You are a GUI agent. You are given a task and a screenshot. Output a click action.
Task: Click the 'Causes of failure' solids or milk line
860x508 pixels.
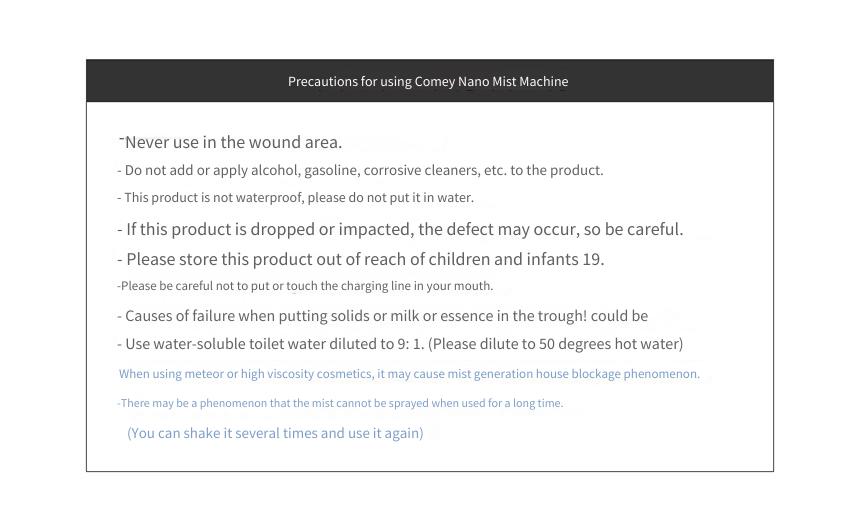(382, 316)
